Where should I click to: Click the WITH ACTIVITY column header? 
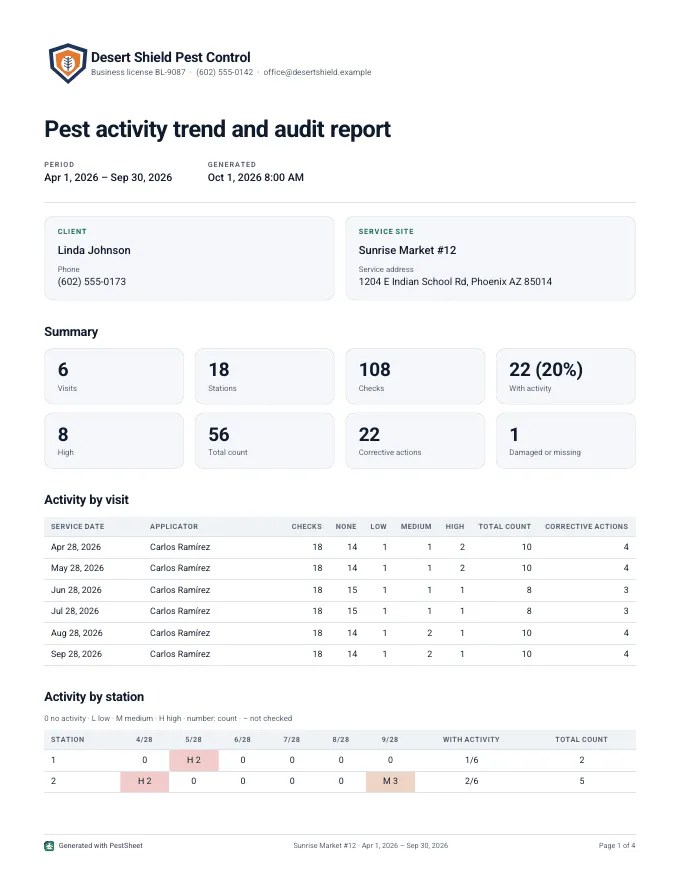point(471,740)
